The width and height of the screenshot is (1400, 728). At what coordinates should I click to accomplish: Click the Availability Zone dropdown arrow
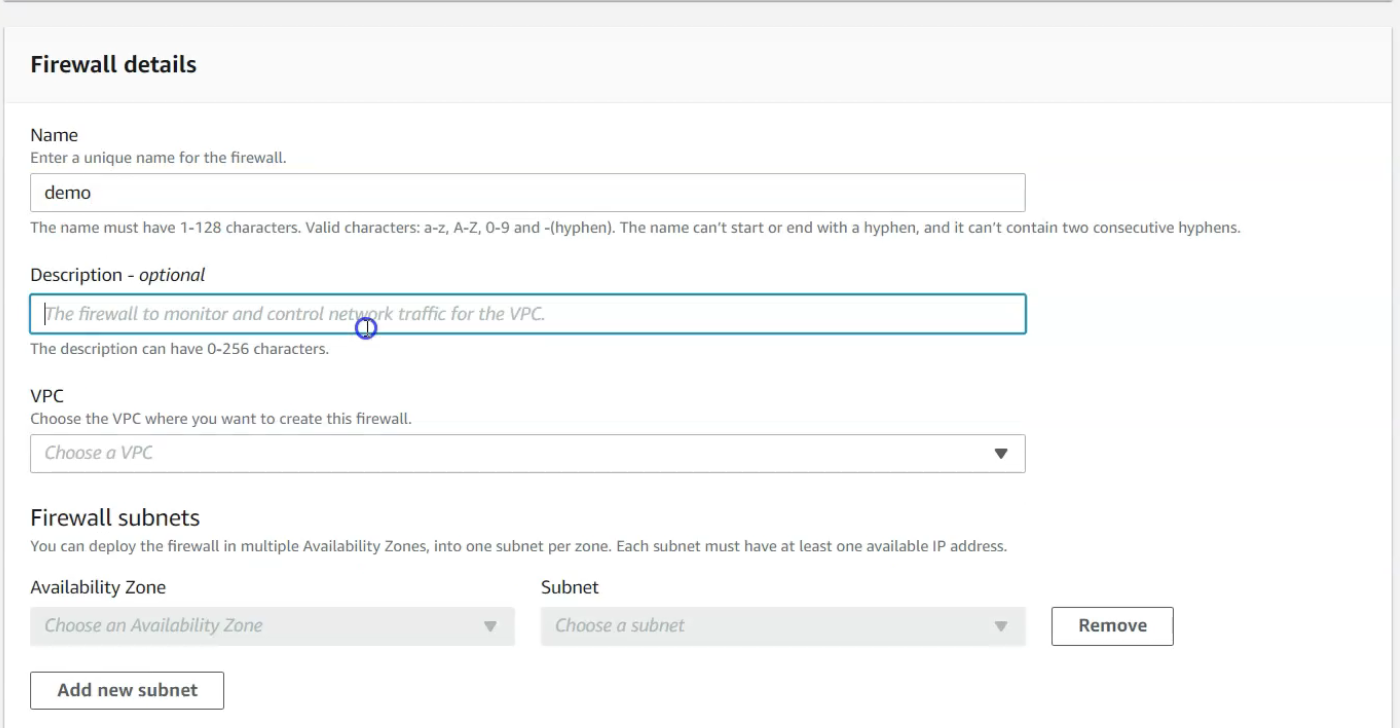(490, 626)
